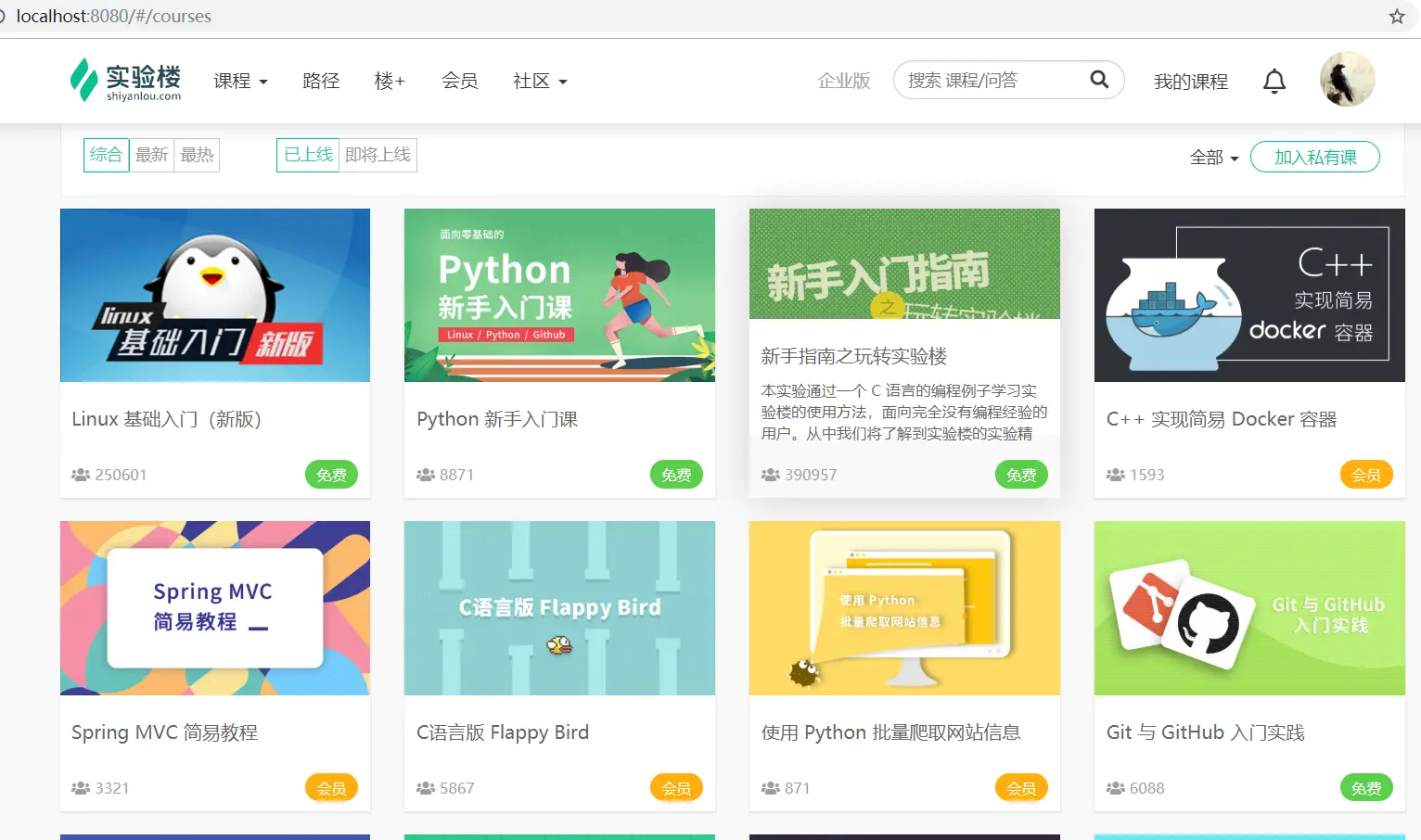
Task: Open the Git 与 GitHub 入门实践 thumbnail
Action: [x=1248, y=608]
